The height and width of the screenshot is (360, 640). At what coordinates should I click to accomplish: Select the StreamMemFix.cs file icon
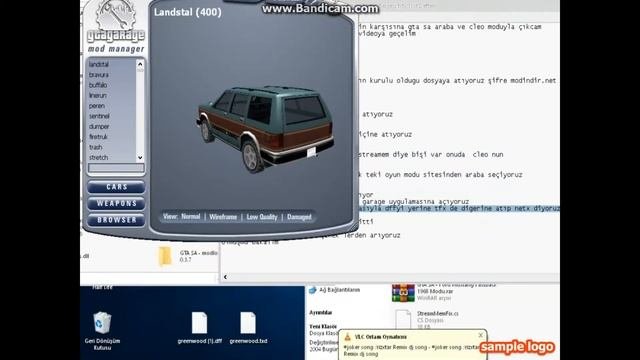[x=403, y=320]
